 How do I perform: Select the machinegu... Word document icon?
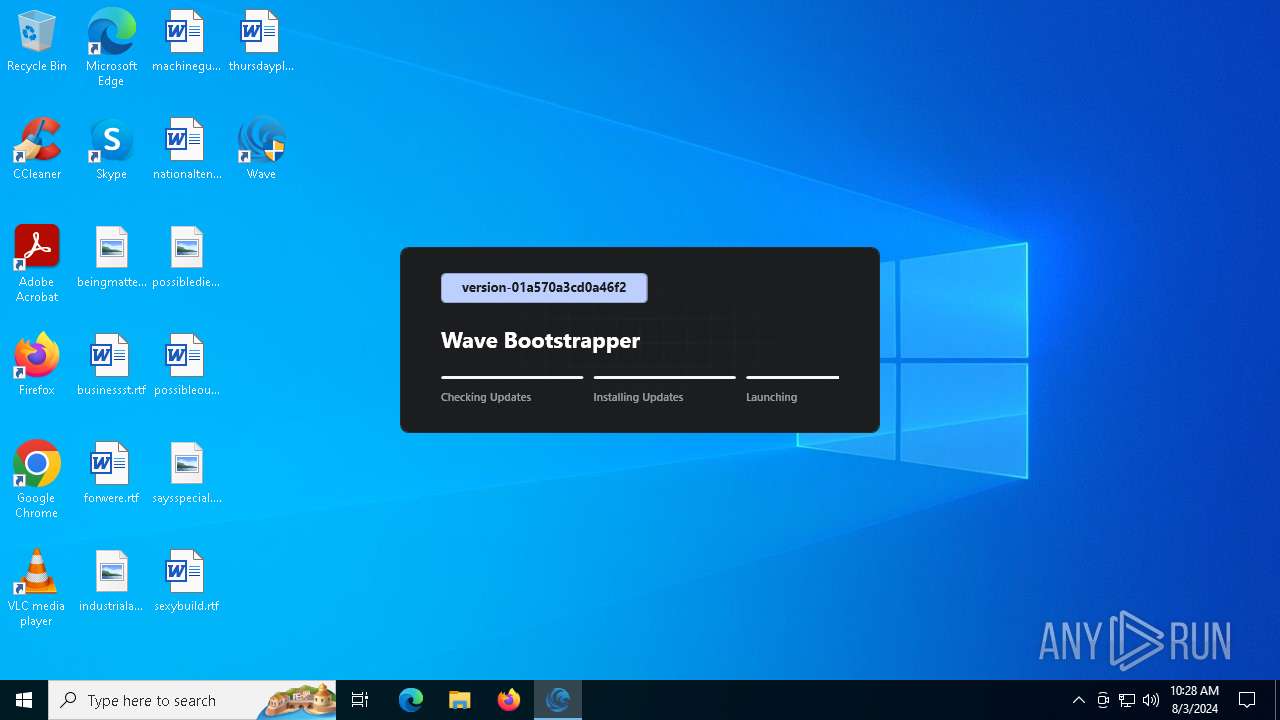coord(186,41)
